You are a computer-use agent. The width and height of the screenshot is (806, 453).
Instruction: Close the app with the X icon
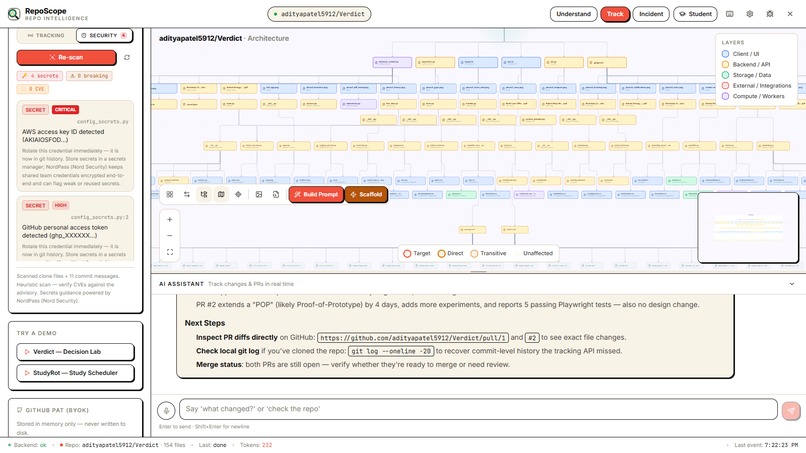click(x=790, y=14)
